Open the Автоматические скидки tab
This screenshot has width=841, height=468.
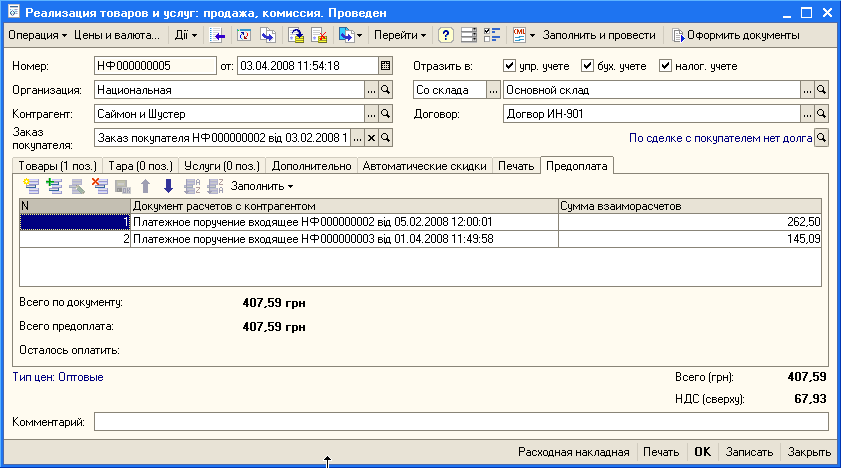(424, 166)
